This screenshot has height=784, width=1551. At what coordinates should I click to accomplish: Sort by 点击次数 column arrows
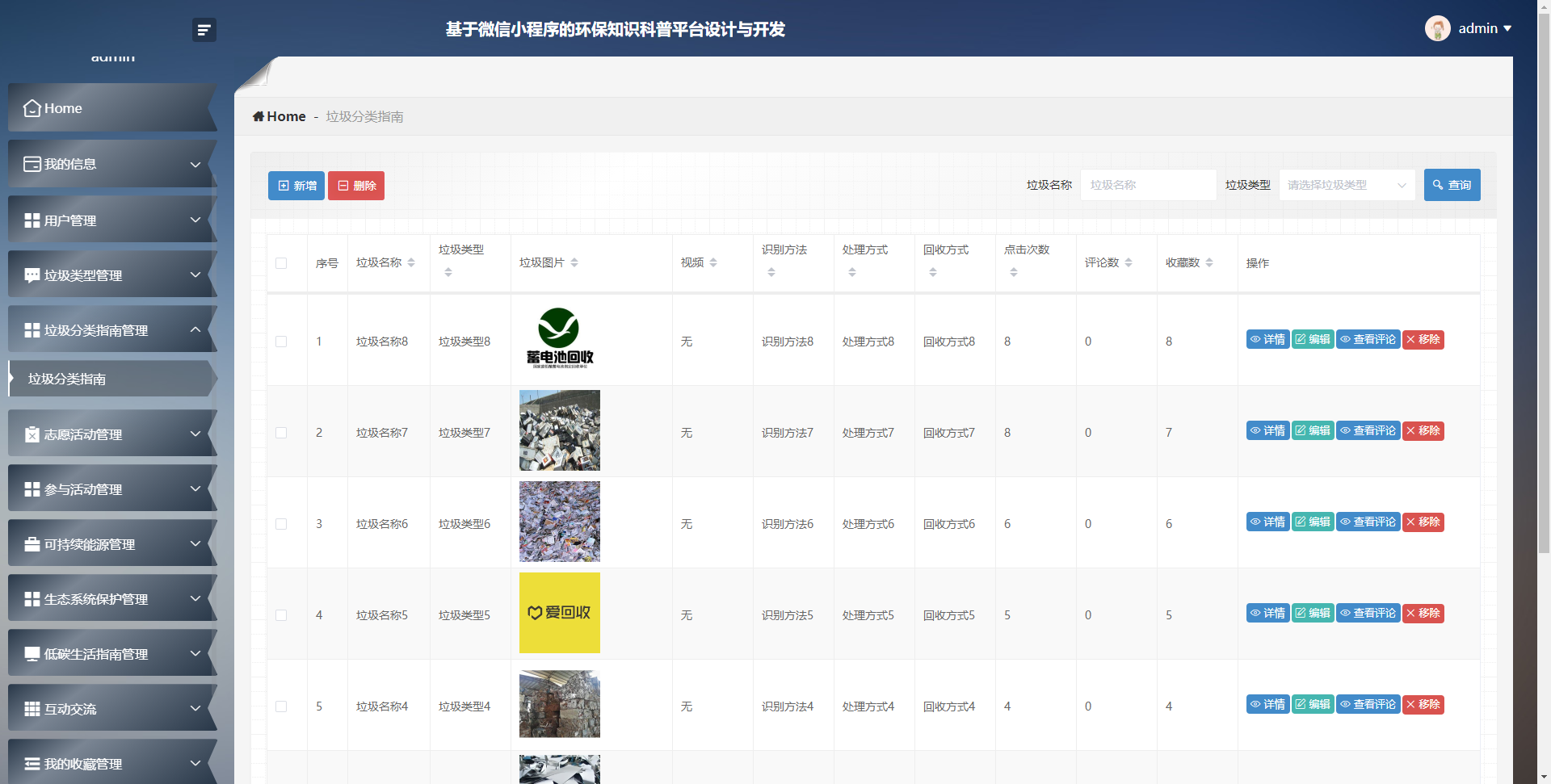(x=1014, y=272)
